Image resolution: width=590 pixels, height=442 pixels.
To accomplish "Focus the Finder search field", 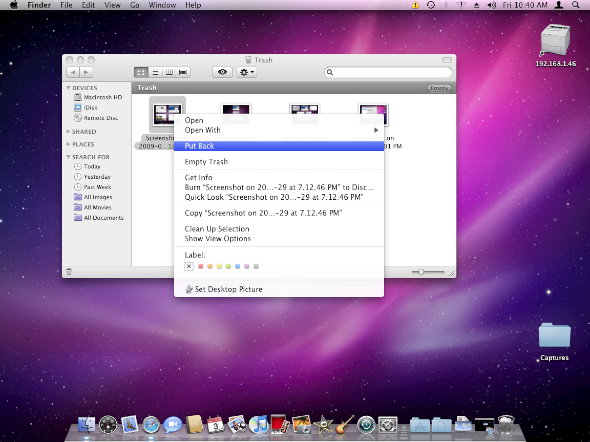I will pyautogui.click(x=388, y=72).
